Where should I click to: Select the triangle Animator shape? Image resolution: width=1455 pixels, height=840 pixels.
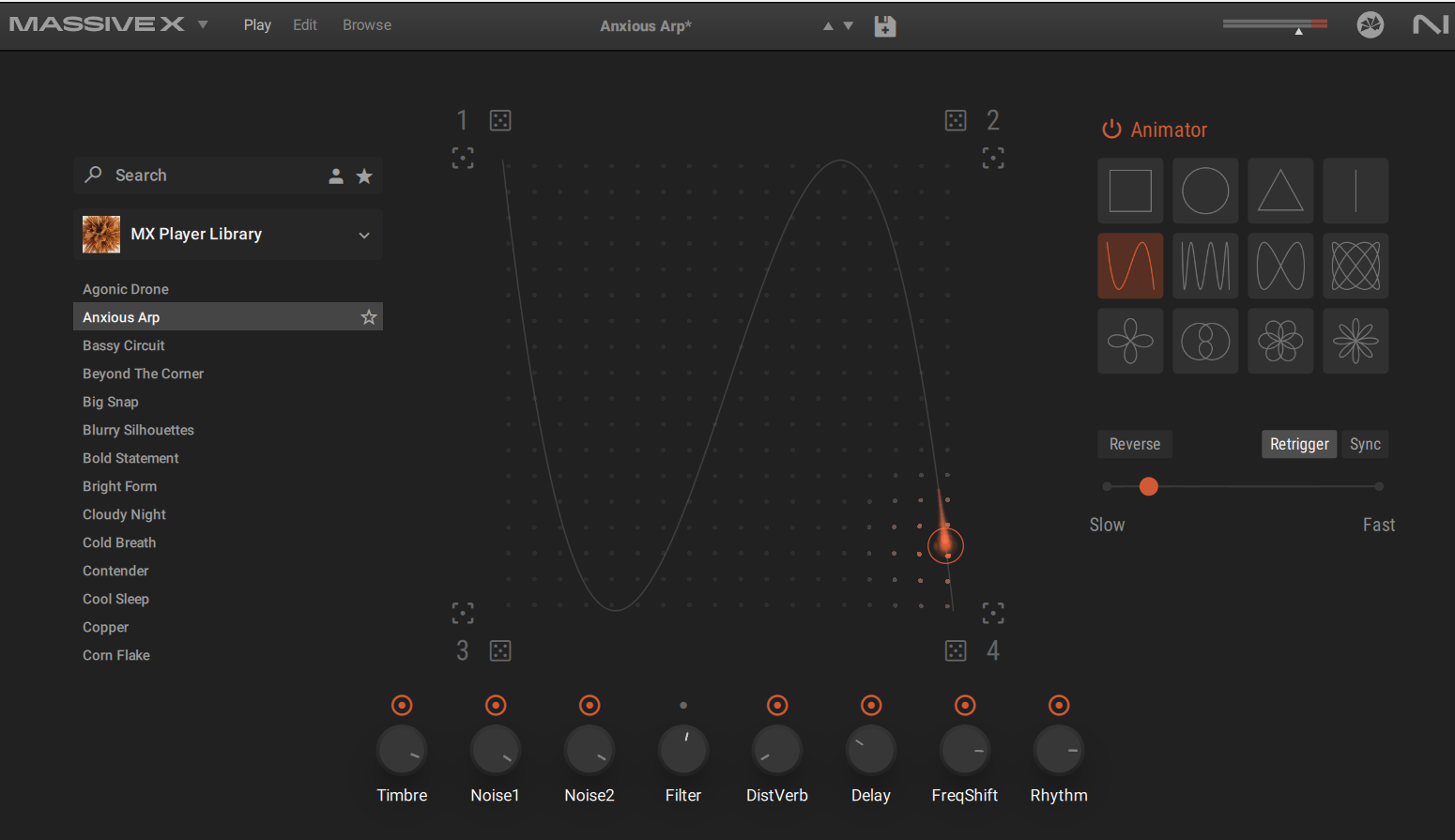pyautogui.click(x=1280, y=191)
